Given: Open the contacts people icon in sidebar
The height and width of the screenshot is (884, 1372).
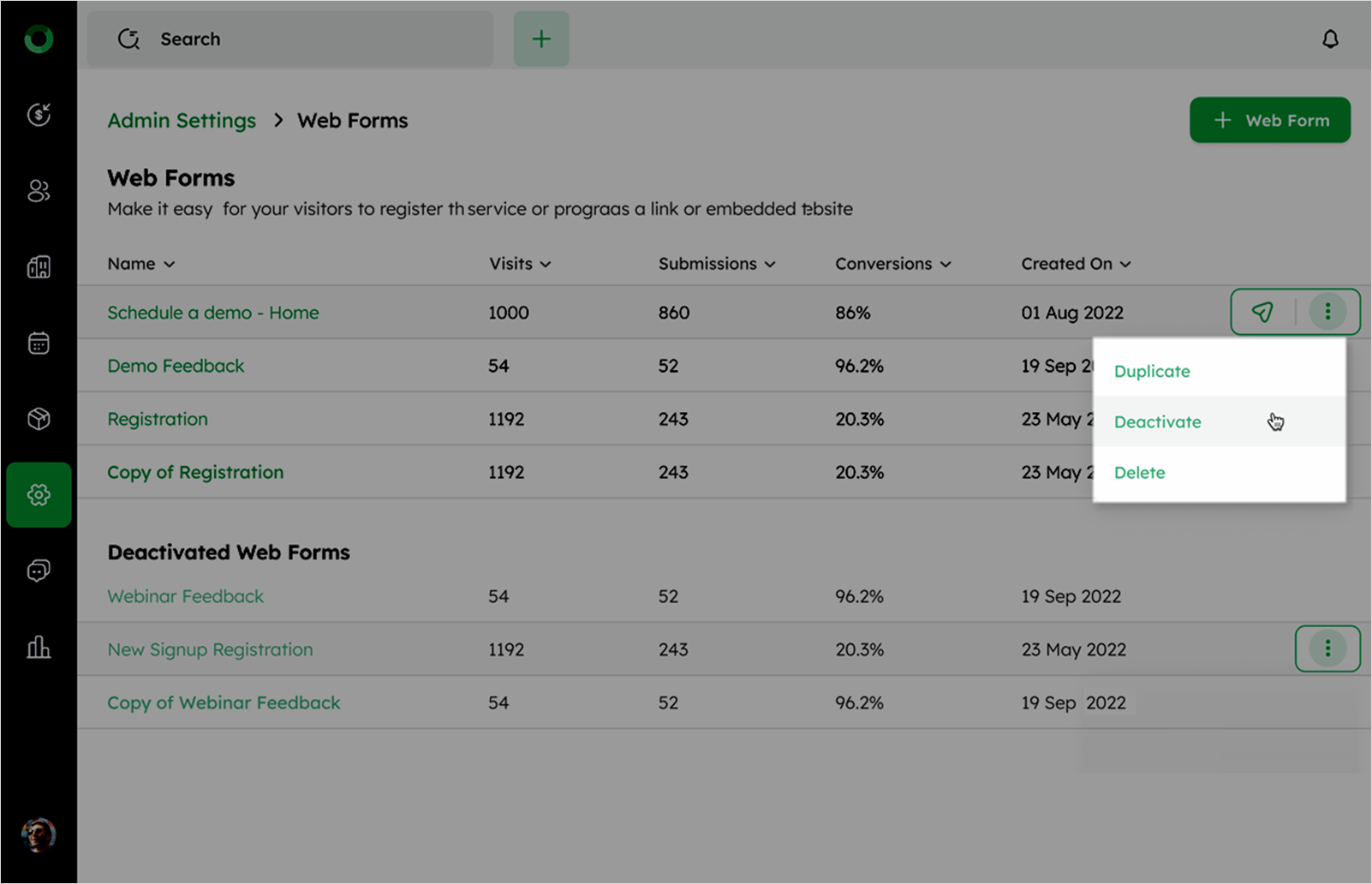Looking at the screenshot, I should click(39, 190).
